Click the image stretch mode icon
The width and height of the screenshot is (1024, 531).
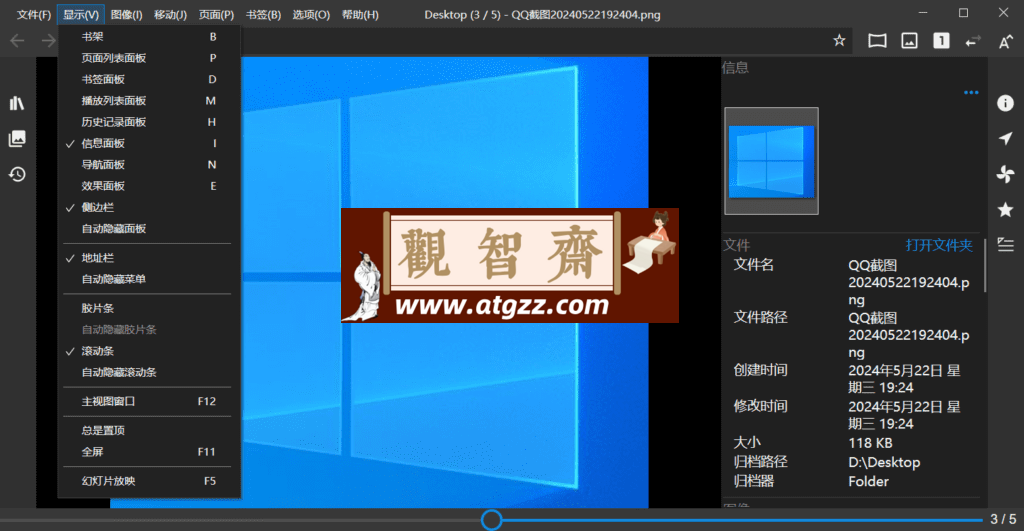tap(909, 41)
